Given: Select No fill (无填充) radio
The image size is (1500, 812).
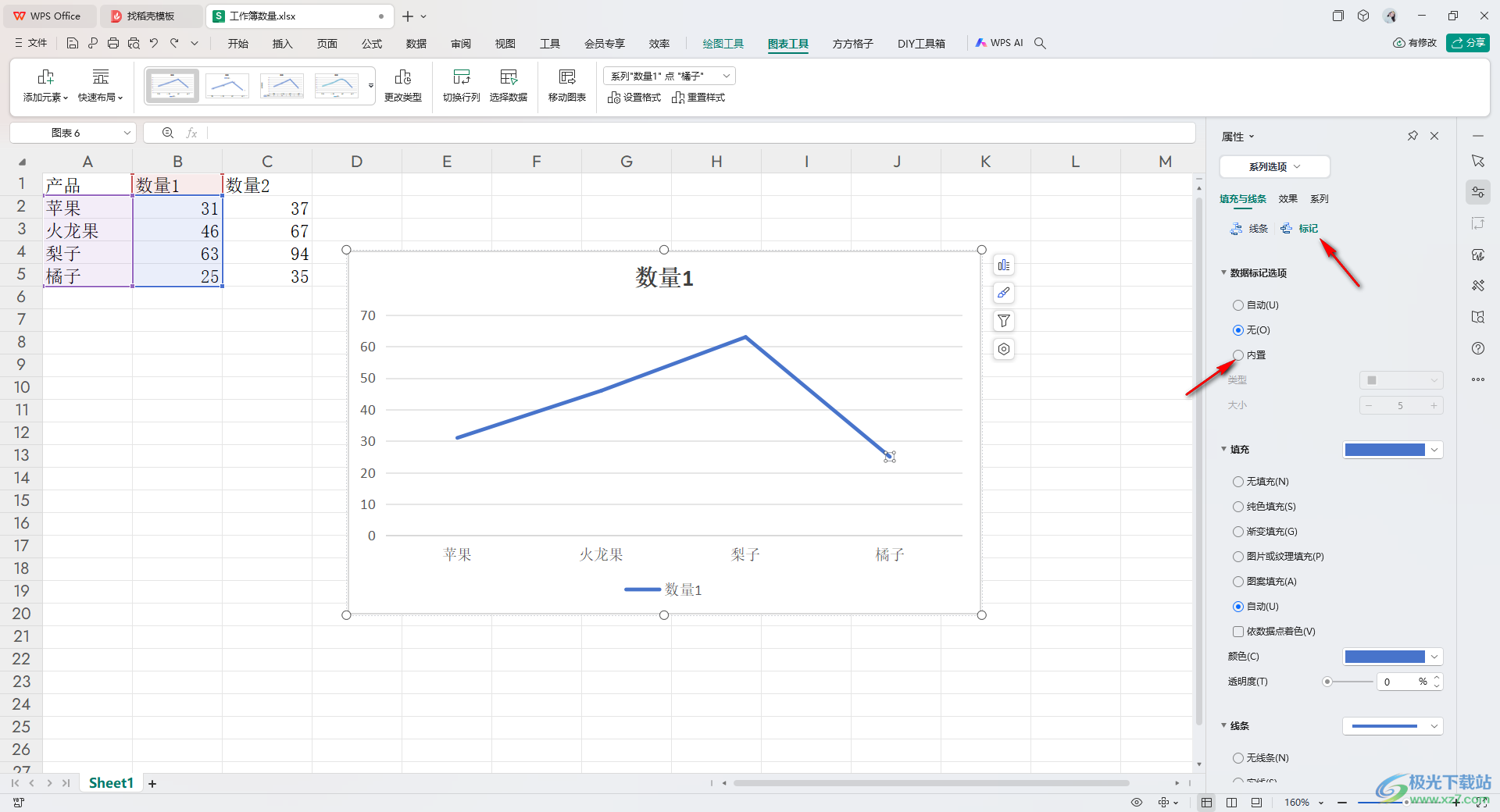Looking at the screenshot, I should click(1261, 482).
